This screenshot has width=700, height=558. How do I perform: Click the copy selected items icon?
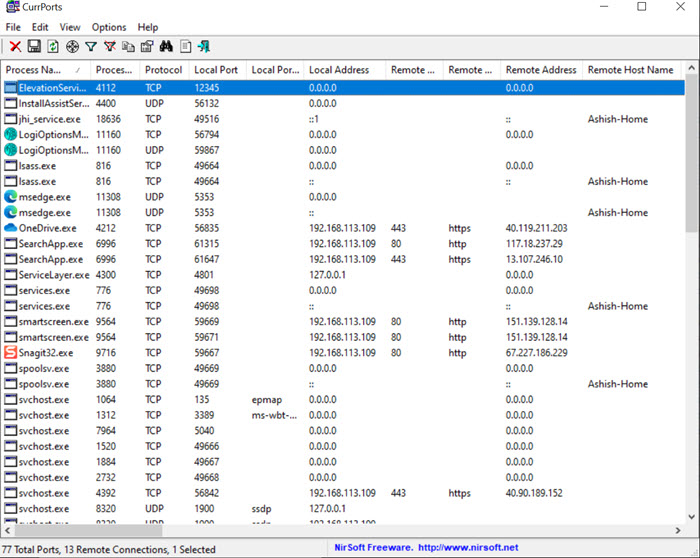pos(129,46)
